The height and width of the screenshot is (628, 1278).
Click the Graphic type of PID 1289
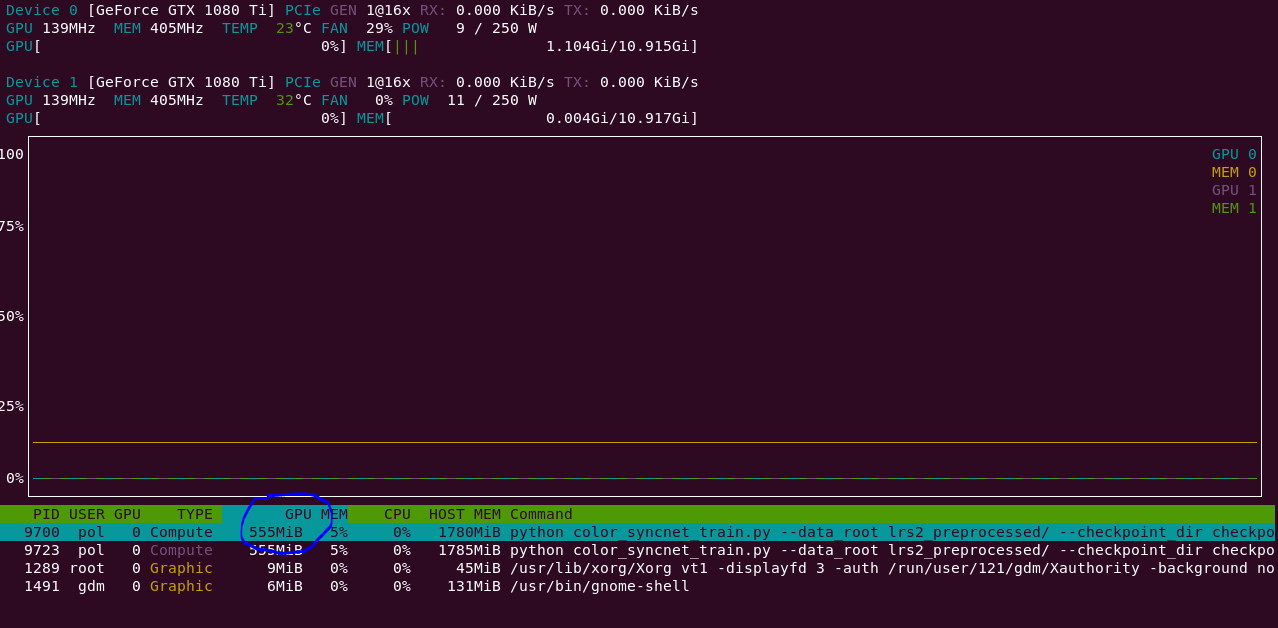[181, 568]
